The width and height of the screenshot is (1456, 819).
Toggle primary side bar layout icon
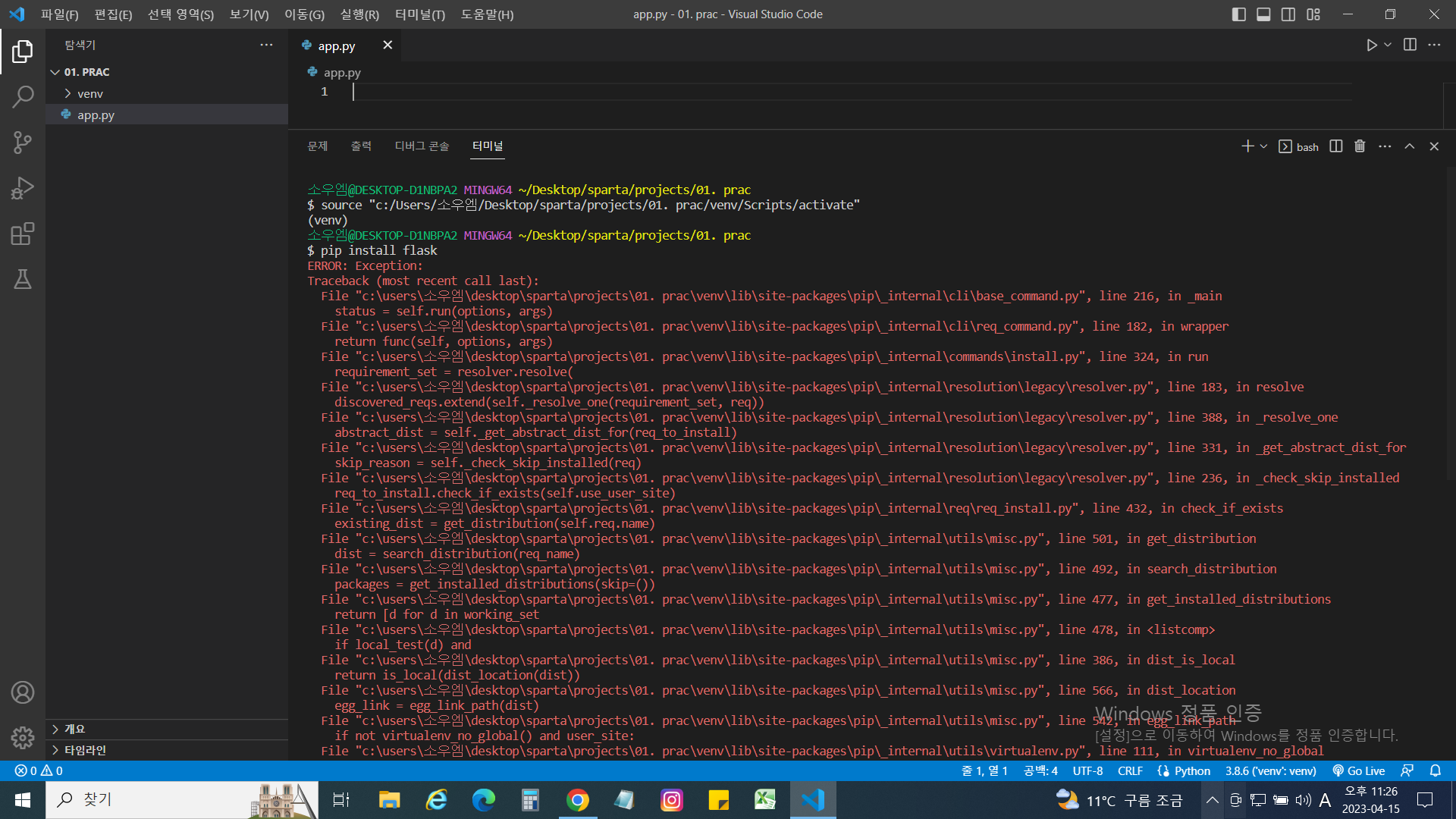pos(1239,14)
